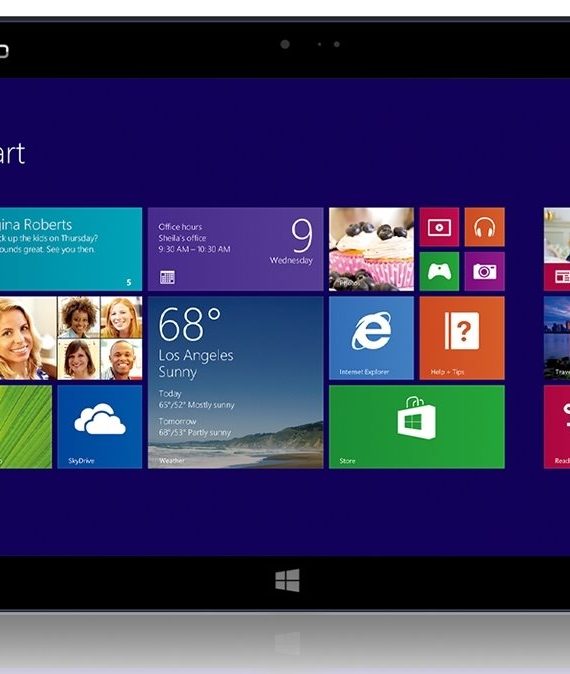Open the Mail tile from Gina Roberts
The height and width of the screenshot is (674, 570).
[x=71, y=249]
